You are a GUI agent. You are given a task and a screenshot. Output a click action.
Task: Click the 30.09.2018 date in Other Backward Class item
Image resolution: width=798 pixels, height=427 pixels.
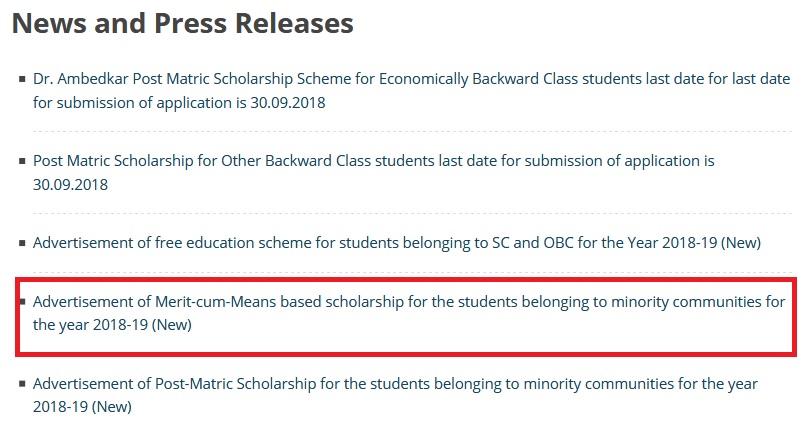[x=70, y=185]
